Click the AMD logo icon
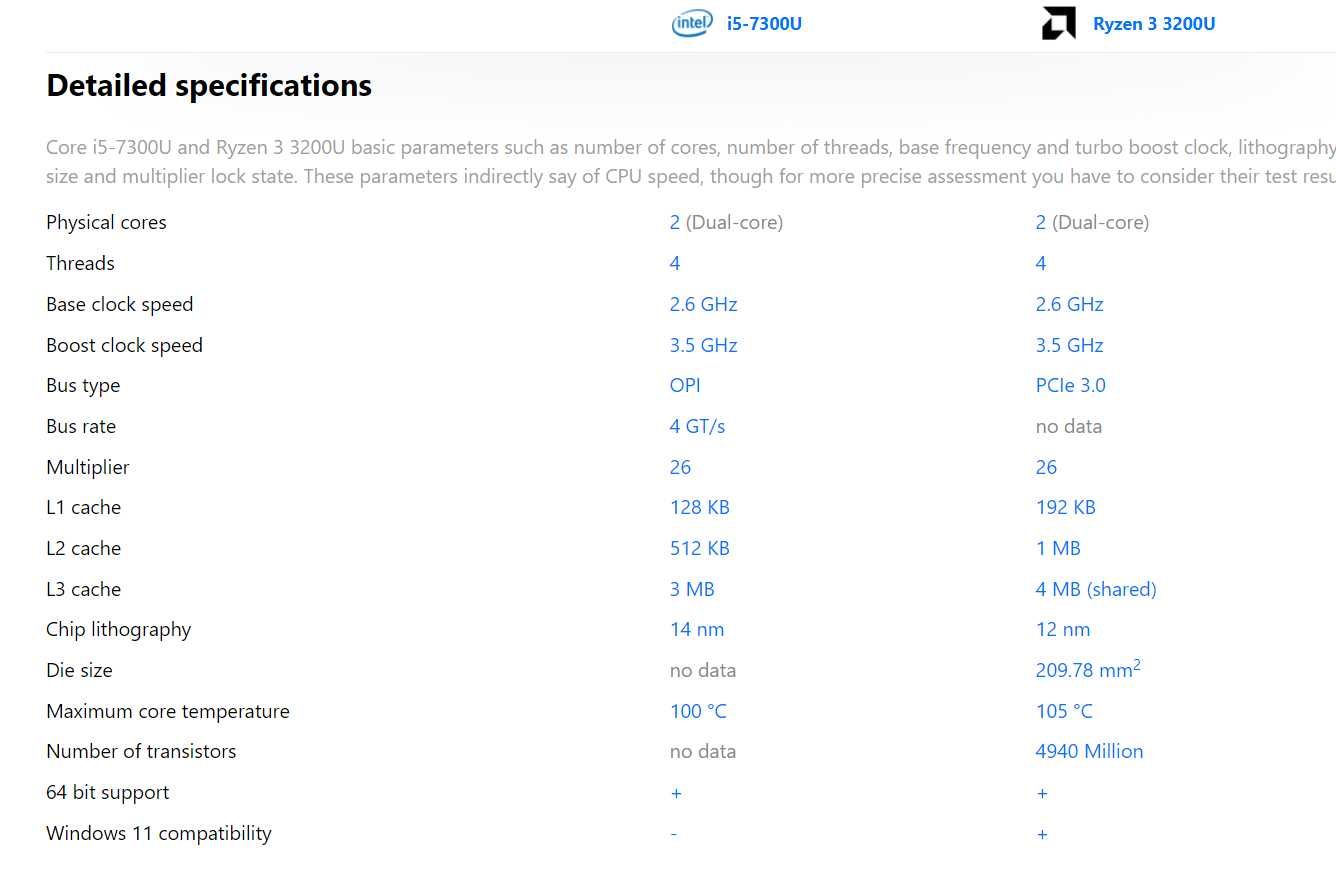The width and height of the screenshot is (1336, 873). pyautogui.click(x=1058, y=24)
